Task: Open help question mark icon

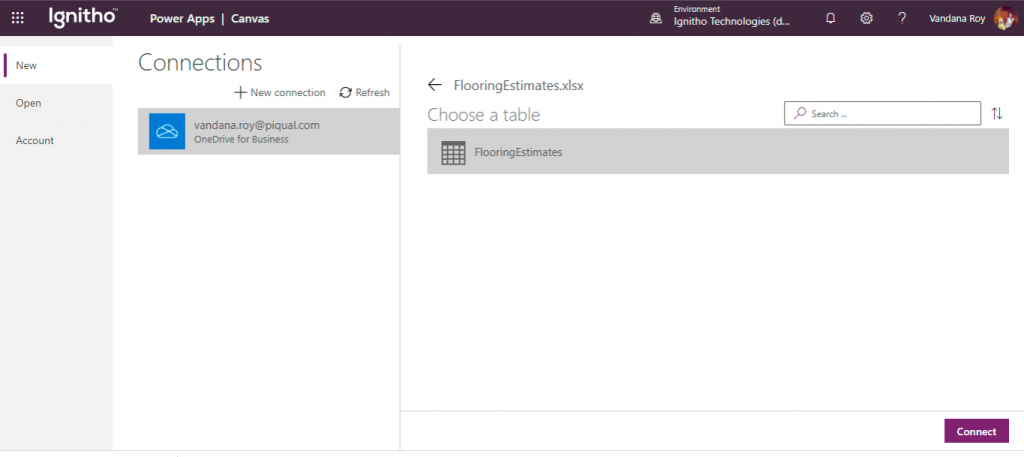Action: (x=902, y=18)
